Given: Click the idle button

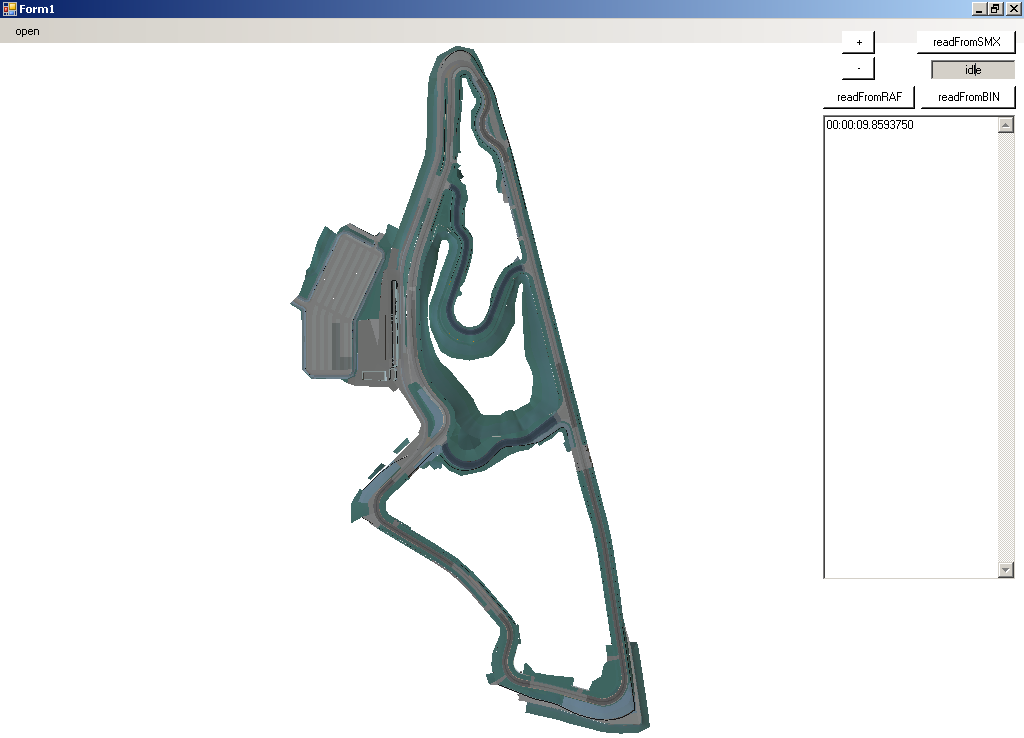Looking at the screenshot, I should 973,69.
